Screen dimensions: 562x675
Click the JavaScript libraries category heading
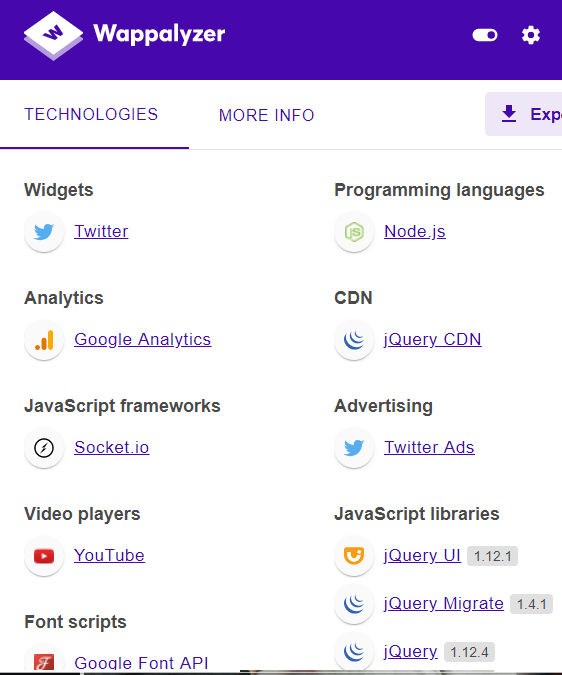pyautogui.click(x=417, y=514)
